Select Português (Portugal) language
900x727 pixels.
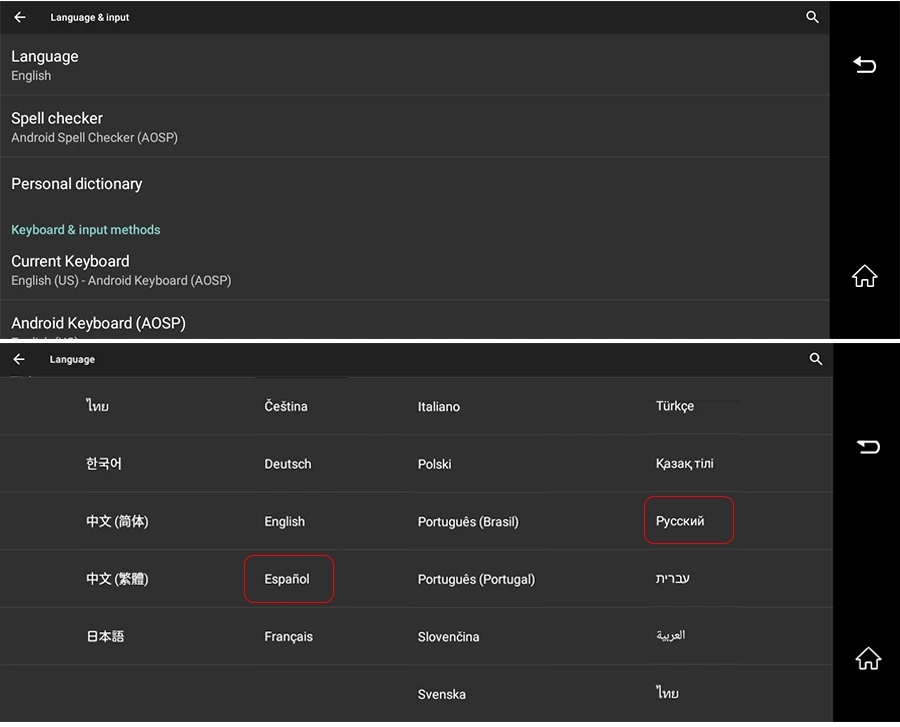pos(476,579)
